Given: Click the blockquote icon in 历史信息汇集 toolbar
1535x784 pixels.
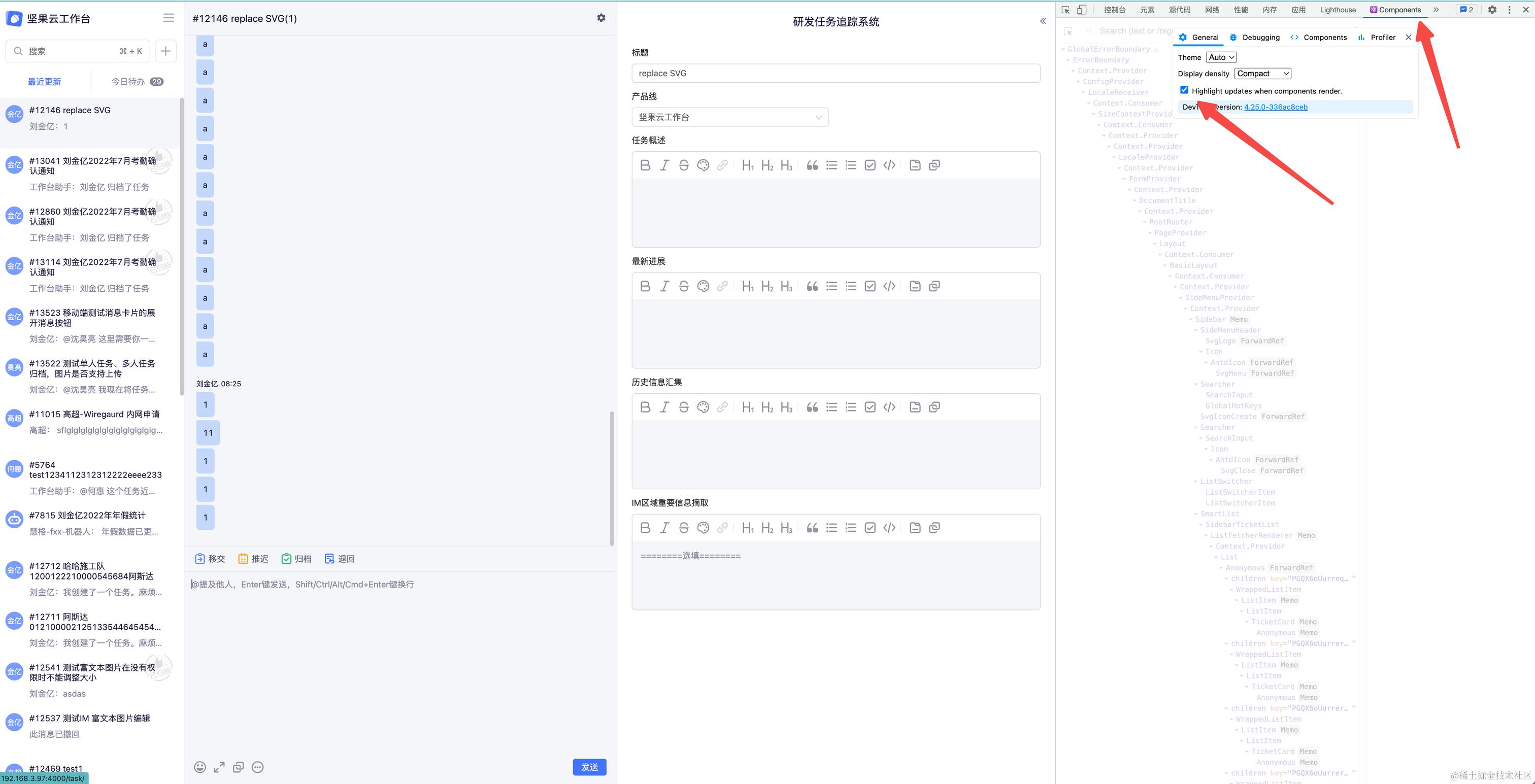Looking at the screenshot, I should click(x=812, y=407).
